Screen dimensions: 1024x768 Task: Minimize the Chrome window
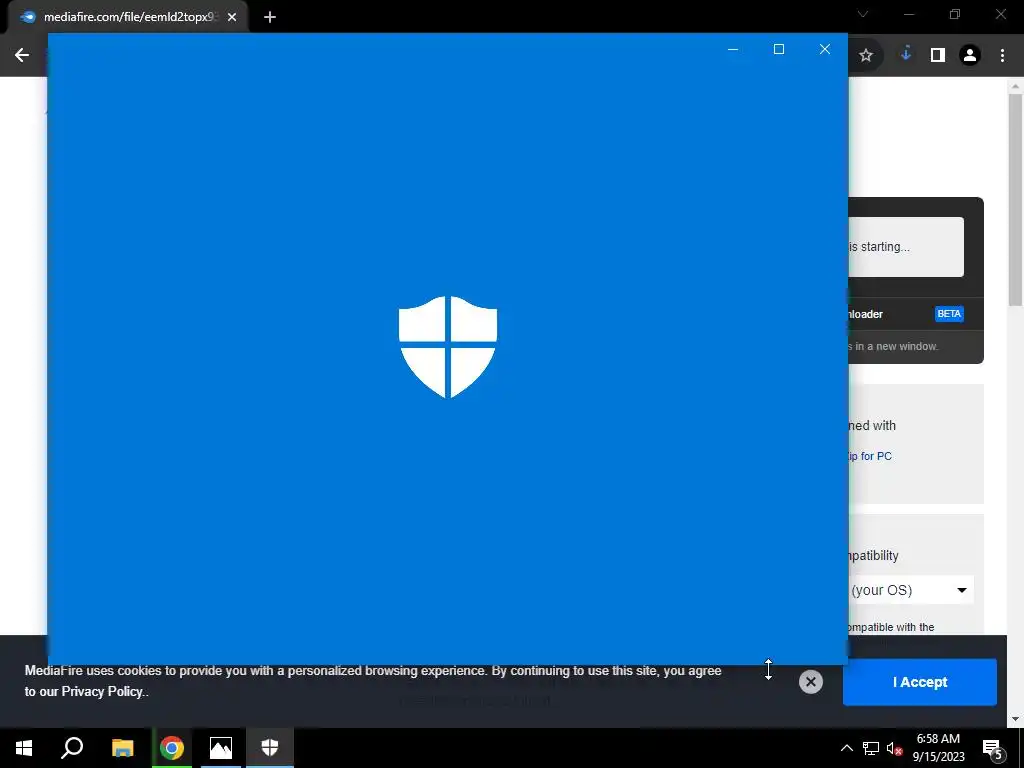pyautogui.click(x=909, y=14)
